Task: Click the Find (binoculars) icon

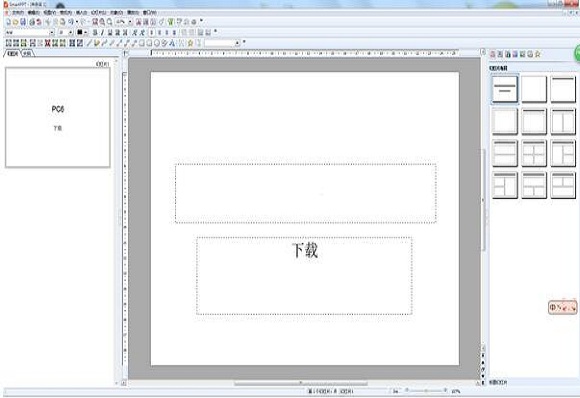Action: (95, 22)
